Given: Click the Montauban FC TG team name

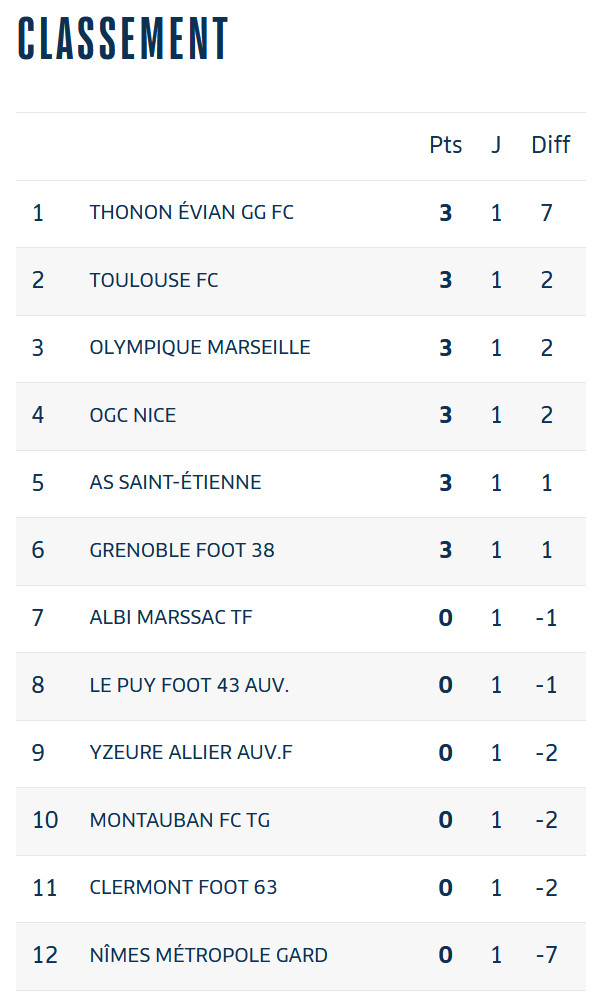Looking at the screenshot, I should (x=180, y=820).
